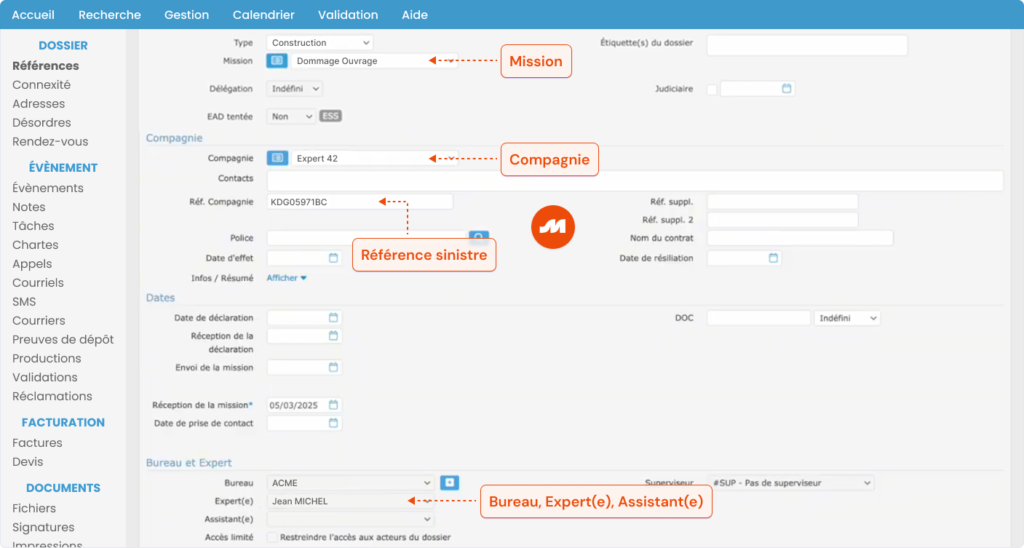Open Chartes in the sidebar
Viewport: 1024px width, 548px height.
tap(35, 244)
